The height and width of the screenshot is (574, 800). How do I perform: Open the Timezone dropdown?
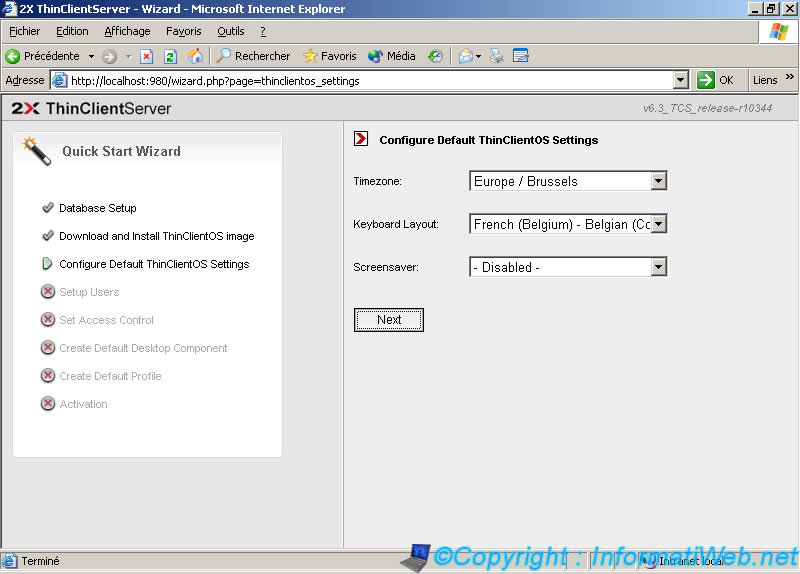(x=659, y=181)
